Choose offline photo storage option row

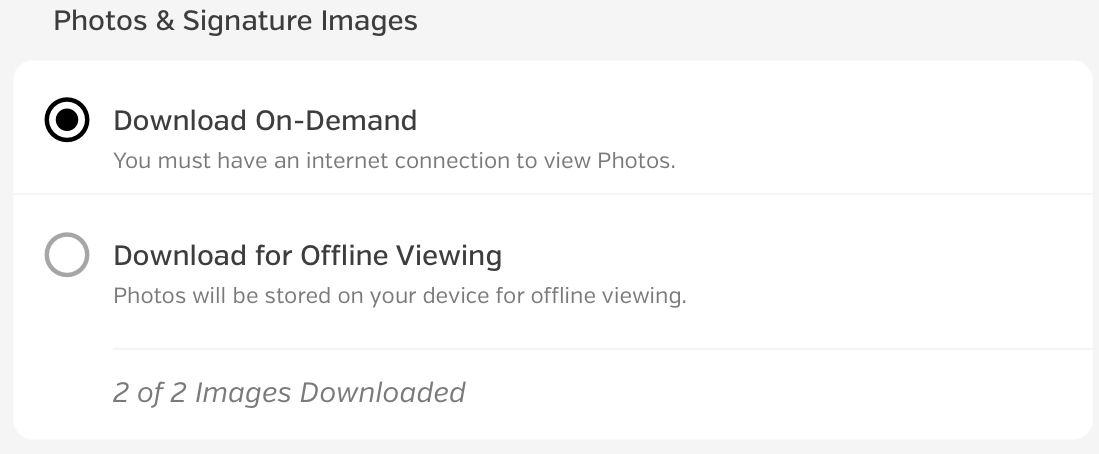click(552, 271)
